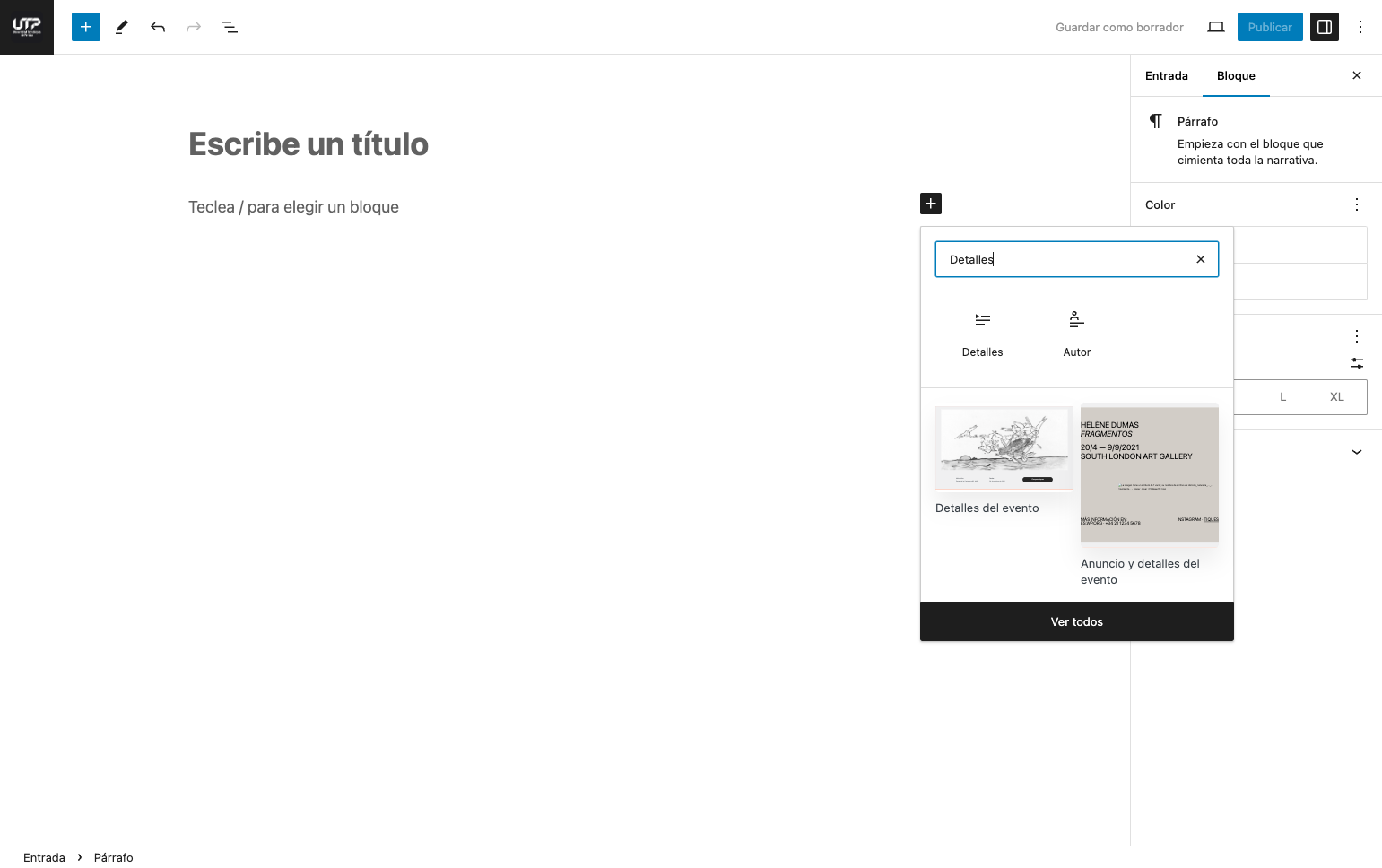Expand the collapsed panel chevron in sidebar
1382x868 pixels.
pos(1357,452)
